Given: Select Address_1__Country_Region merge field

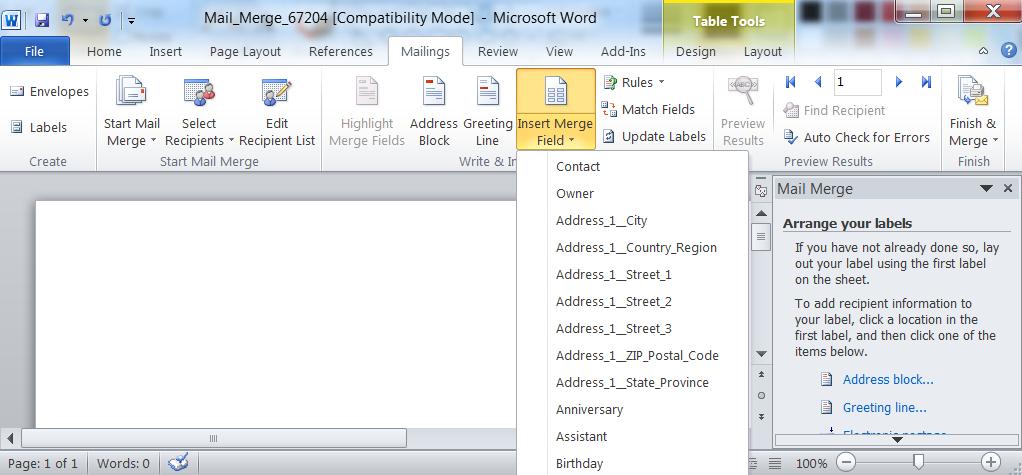Looking at the screenshot, I should coord(632,248).
